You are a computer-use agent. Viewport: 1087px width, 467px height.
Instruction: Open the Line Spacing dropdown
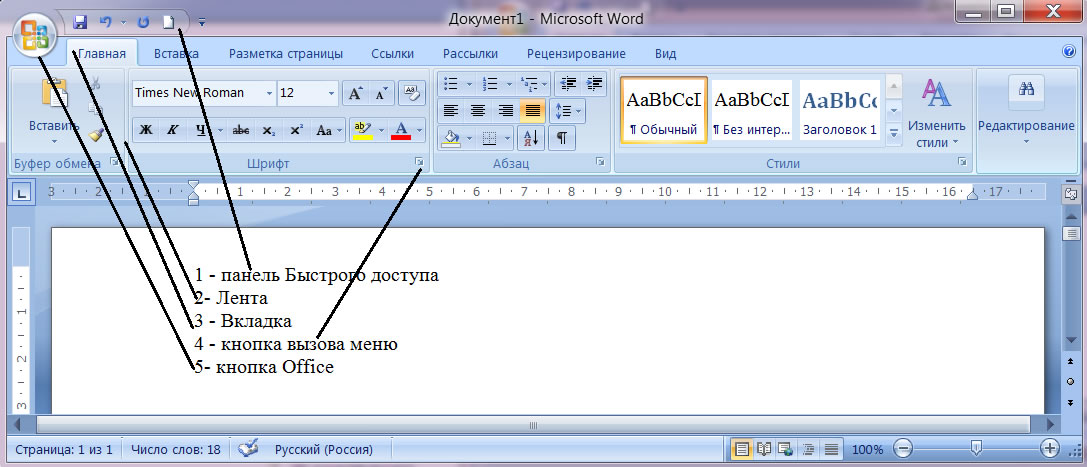(x=569, y=110)
